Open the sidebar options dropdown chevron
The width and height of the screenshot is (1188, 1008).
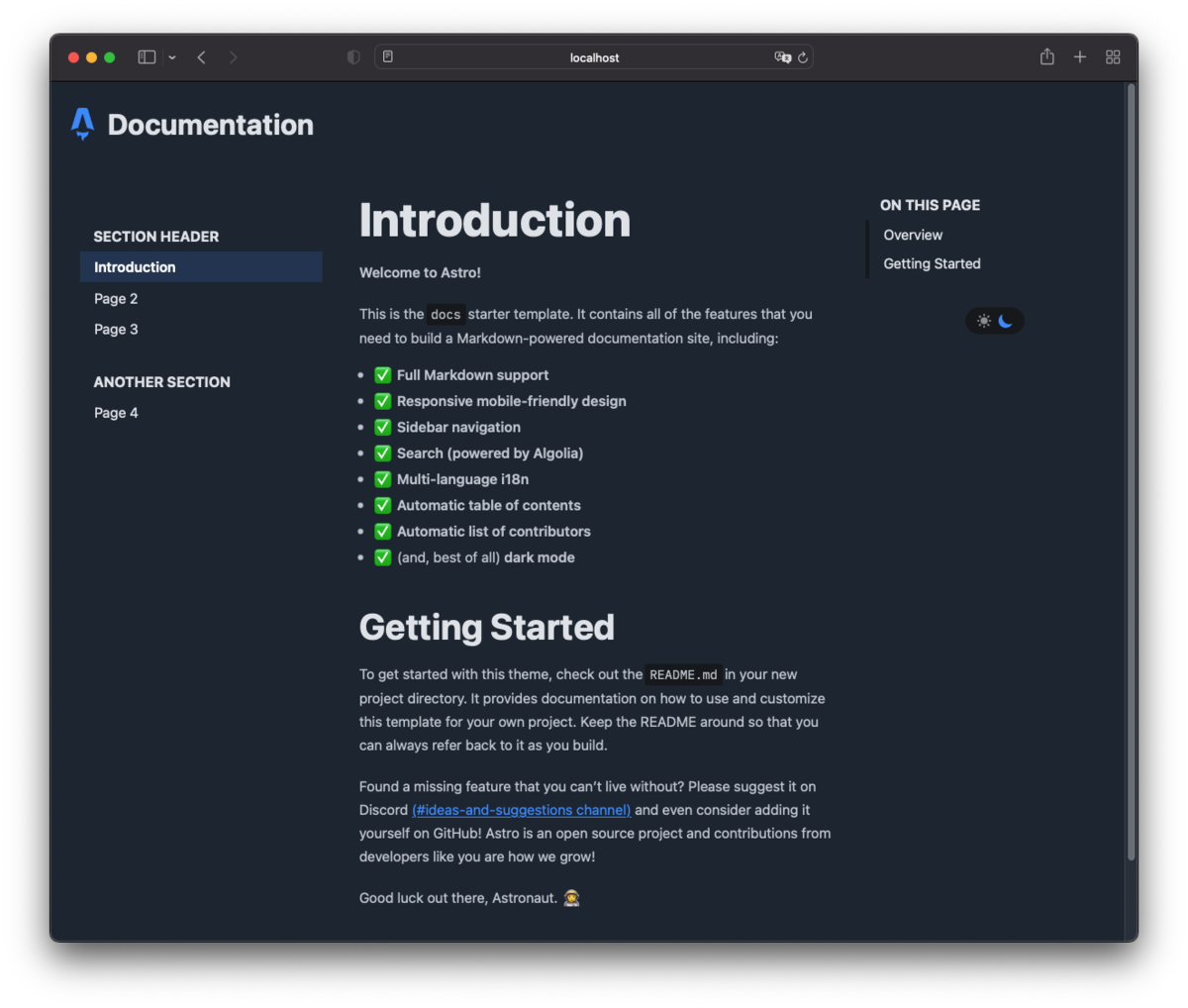click(x=172, y=57)
